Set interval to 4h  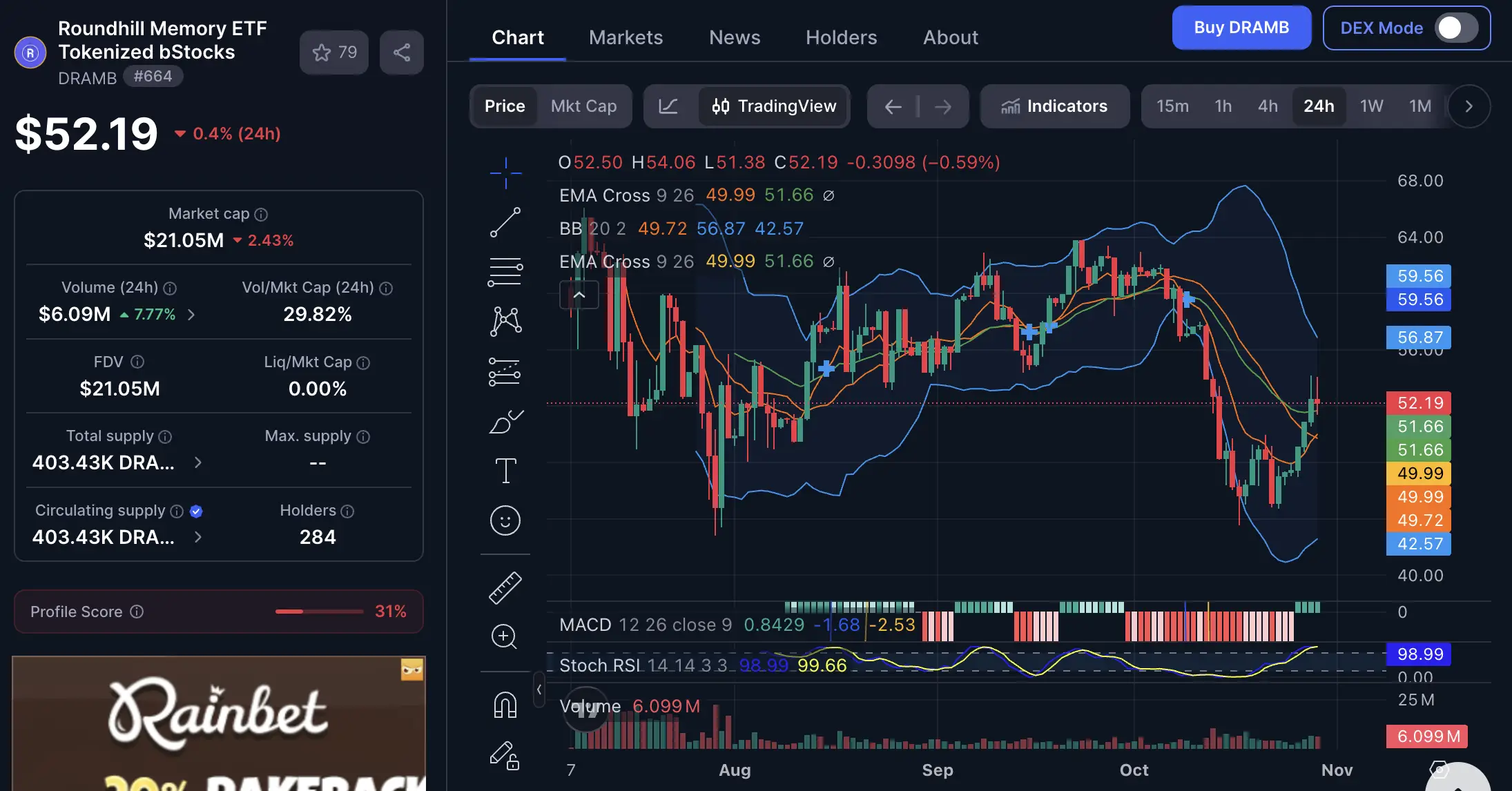pyautogui.click(x=1268, y=106)
